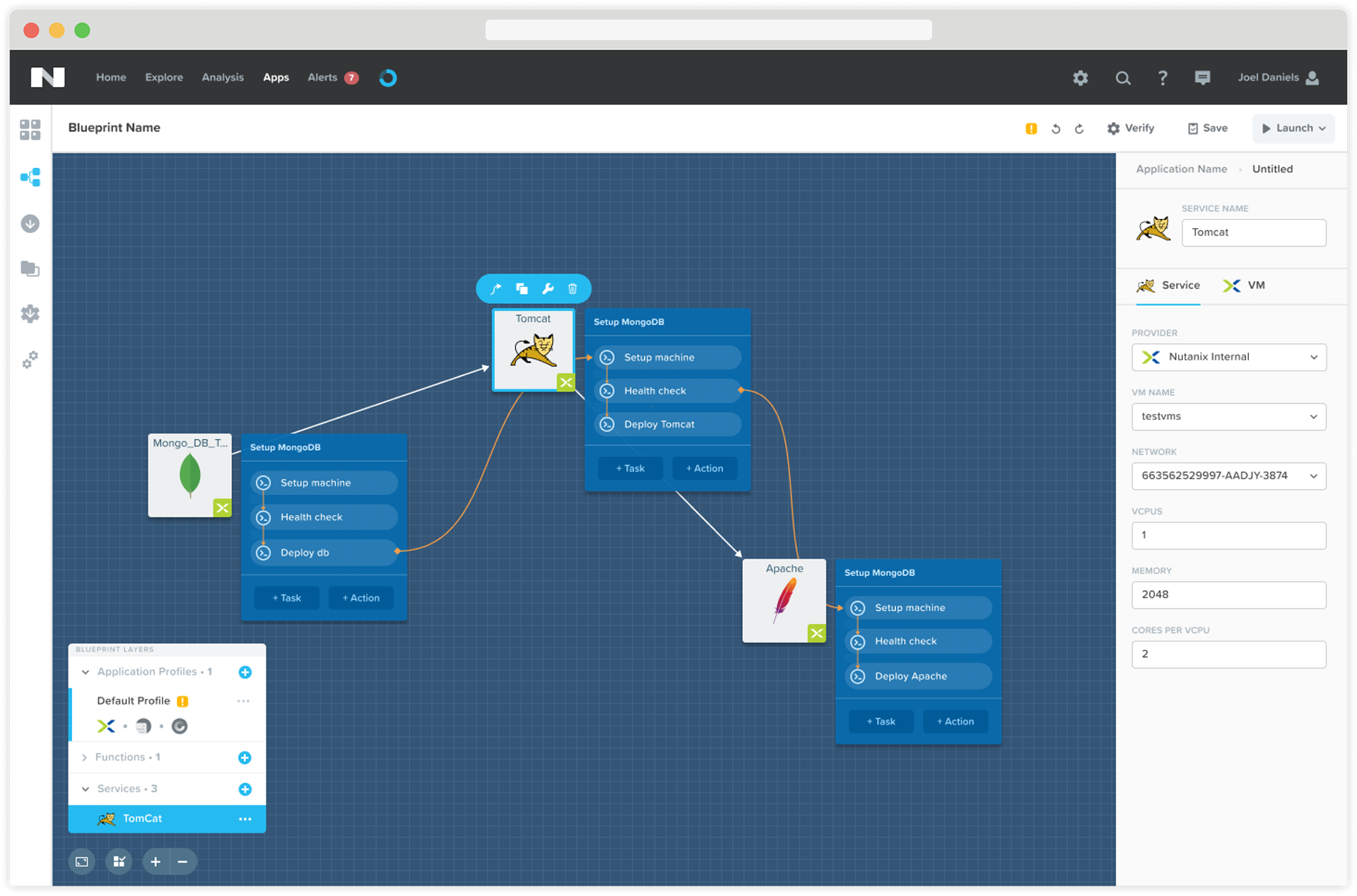Click the Joel Daniels user avatar icon
Viewport: 1357px width, 896px height.
pos(1312,78)
